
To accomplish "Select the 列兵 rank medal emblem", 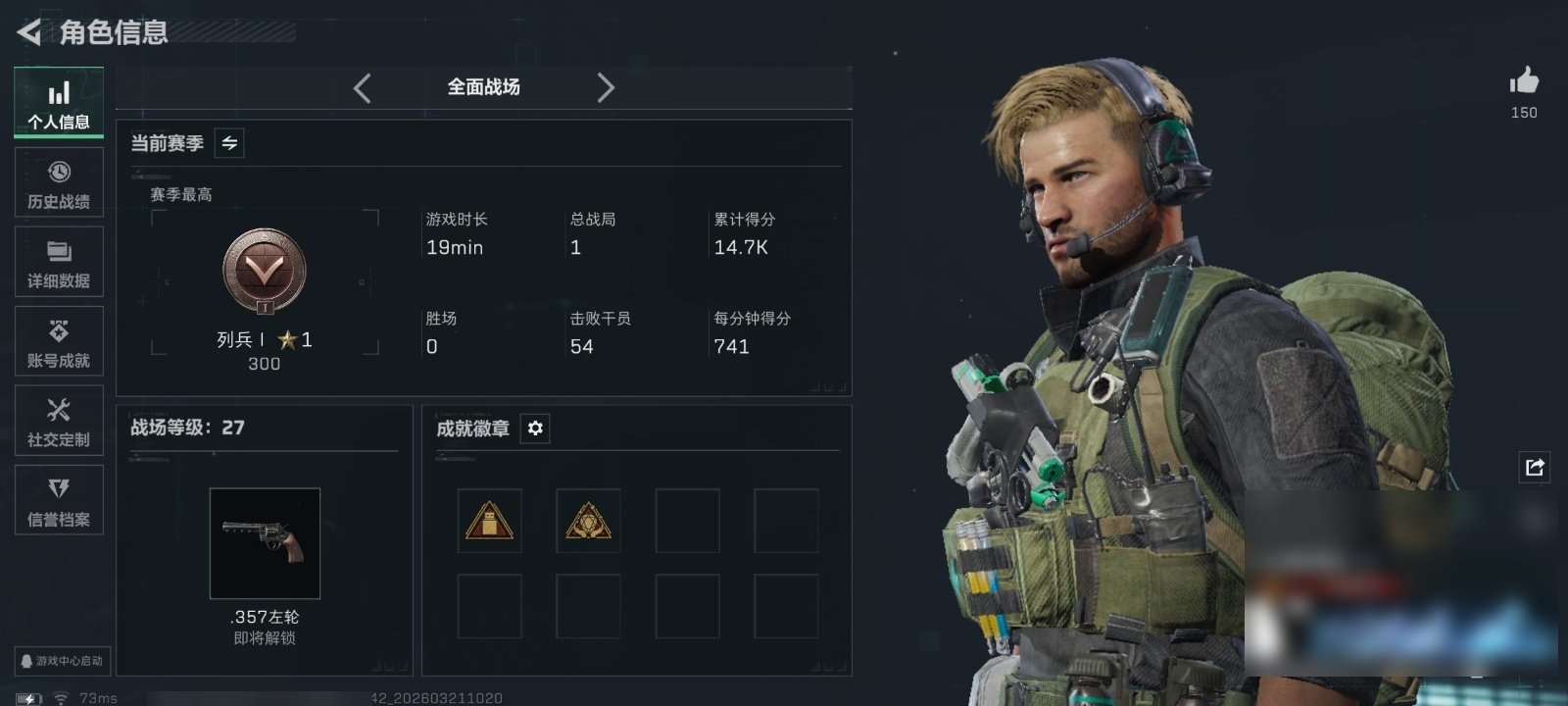I will coord(265,272).
